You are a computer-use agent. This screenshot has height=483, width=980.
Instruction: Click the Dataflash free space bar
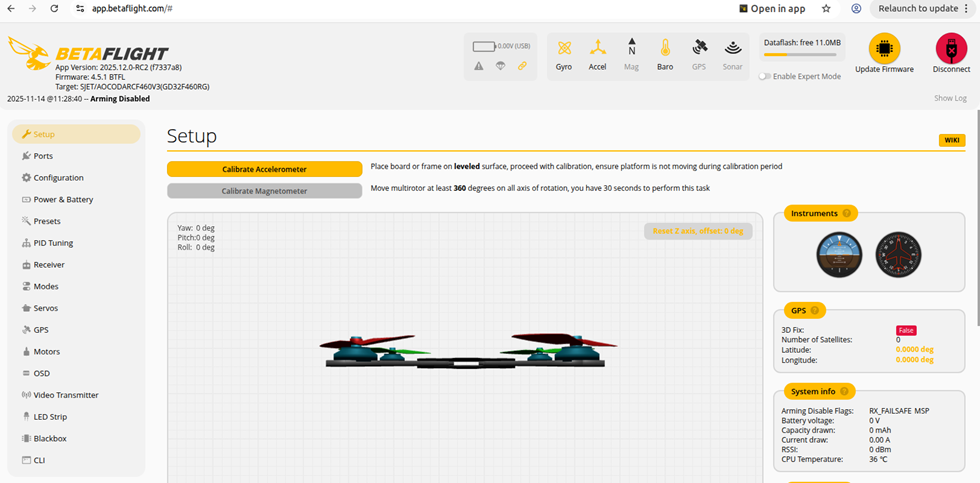point(803,57)
